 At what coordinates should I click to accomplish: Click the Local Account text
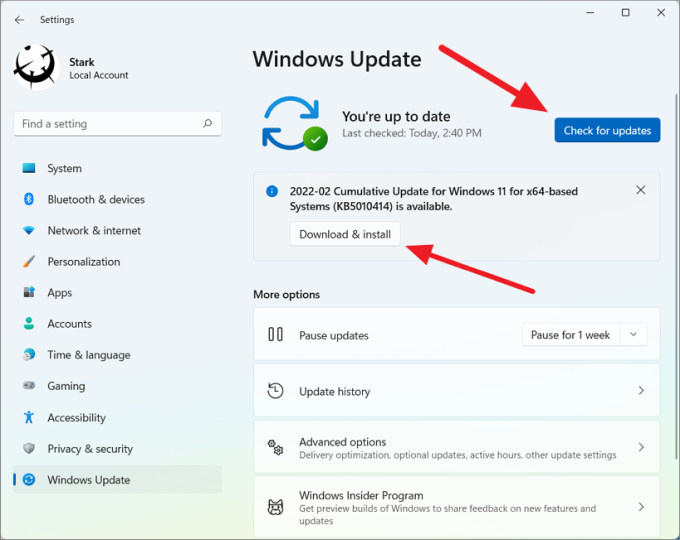[x=98, y=75]
